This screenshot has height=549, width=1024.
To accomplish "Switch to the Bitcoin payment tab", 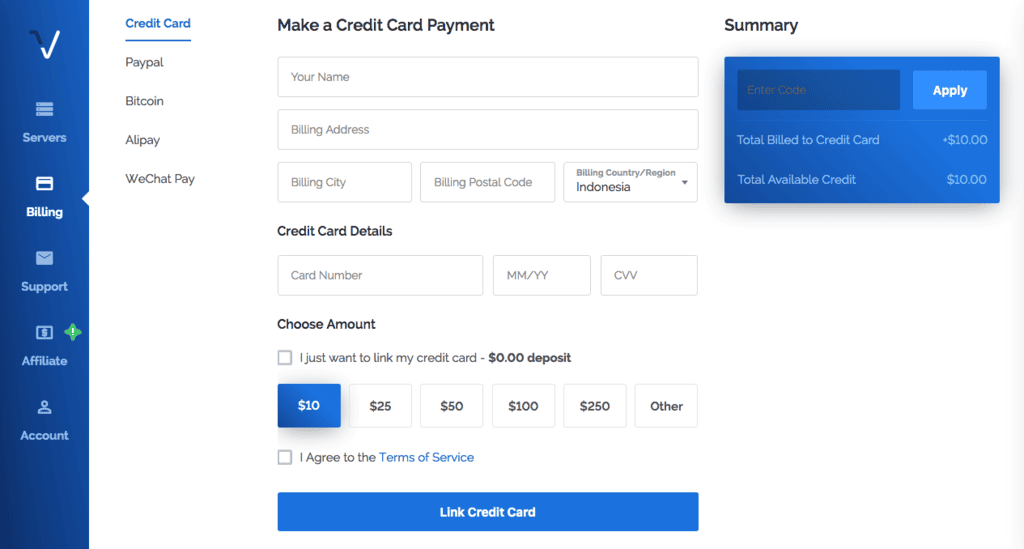I will (x=144, y=101).
